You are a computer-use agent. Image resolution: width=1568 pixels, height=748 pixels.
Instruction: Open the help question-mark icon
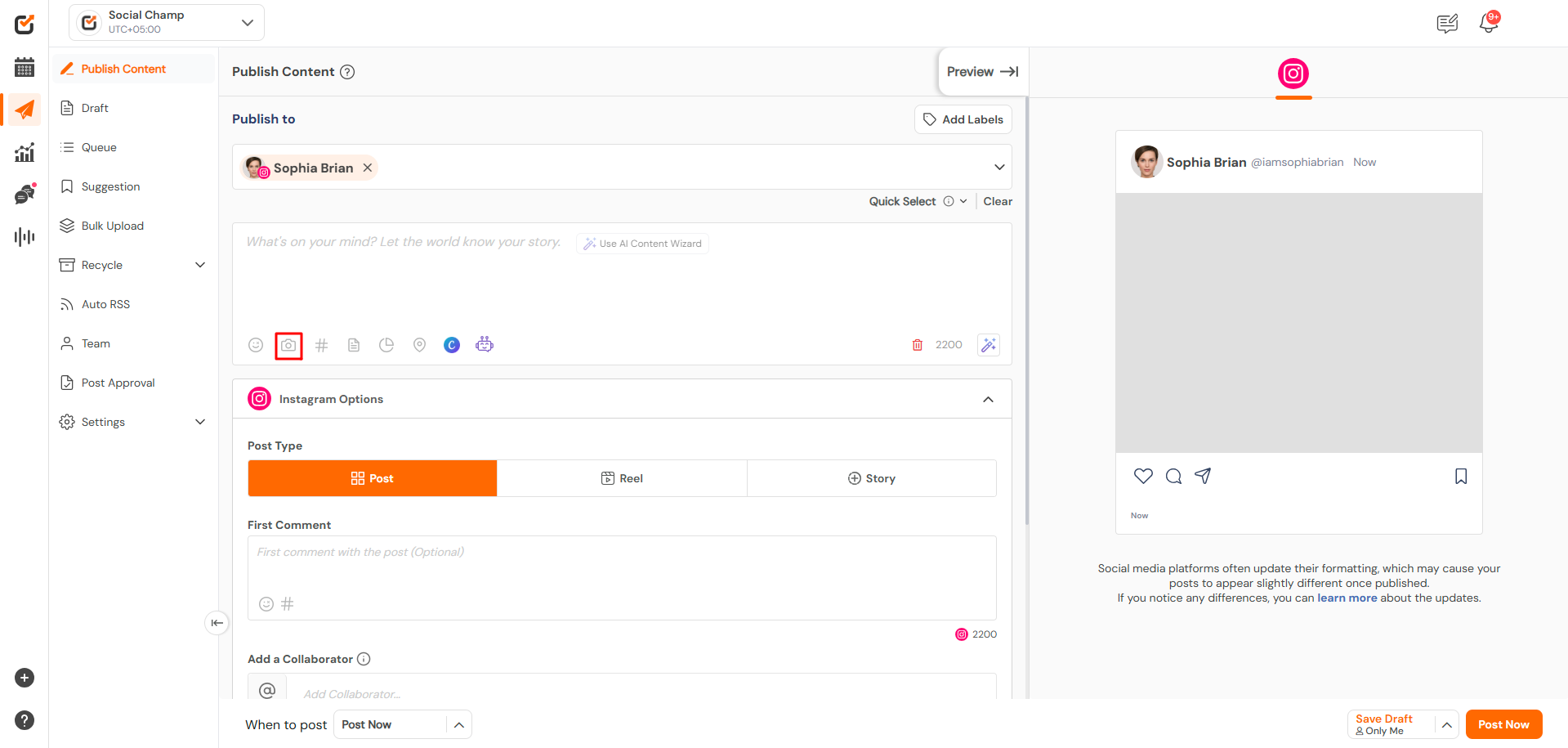point(25,720)
